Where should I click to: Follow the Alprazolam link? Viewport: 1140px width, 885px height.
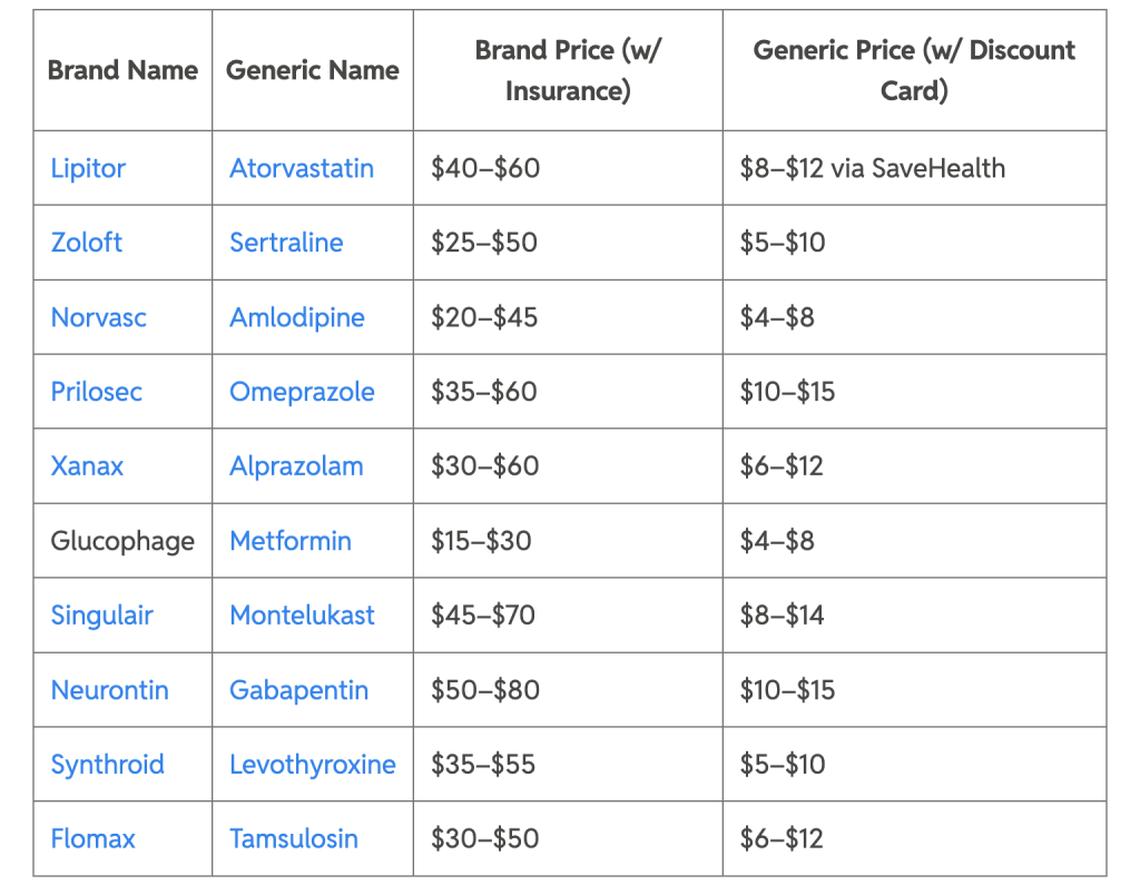[296, 467]
